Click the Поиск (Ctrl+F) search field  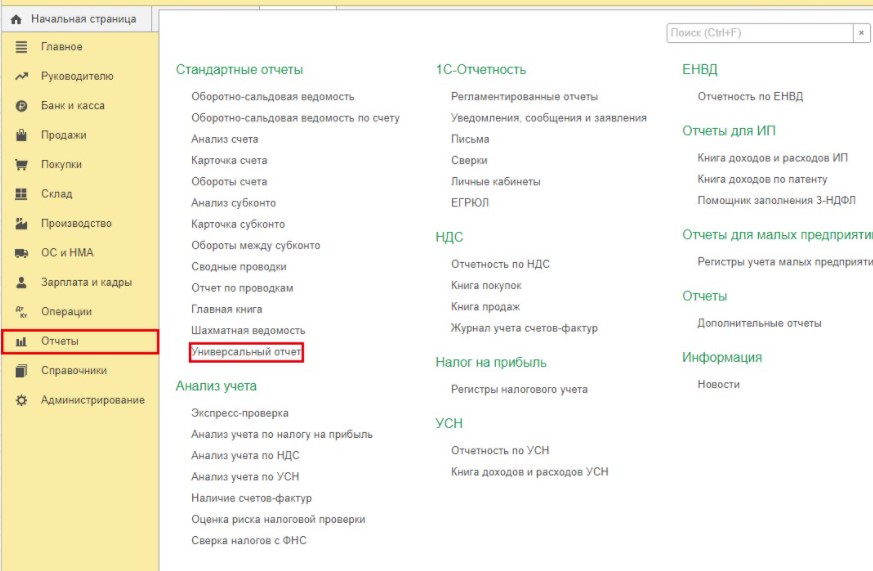[758, 33]
